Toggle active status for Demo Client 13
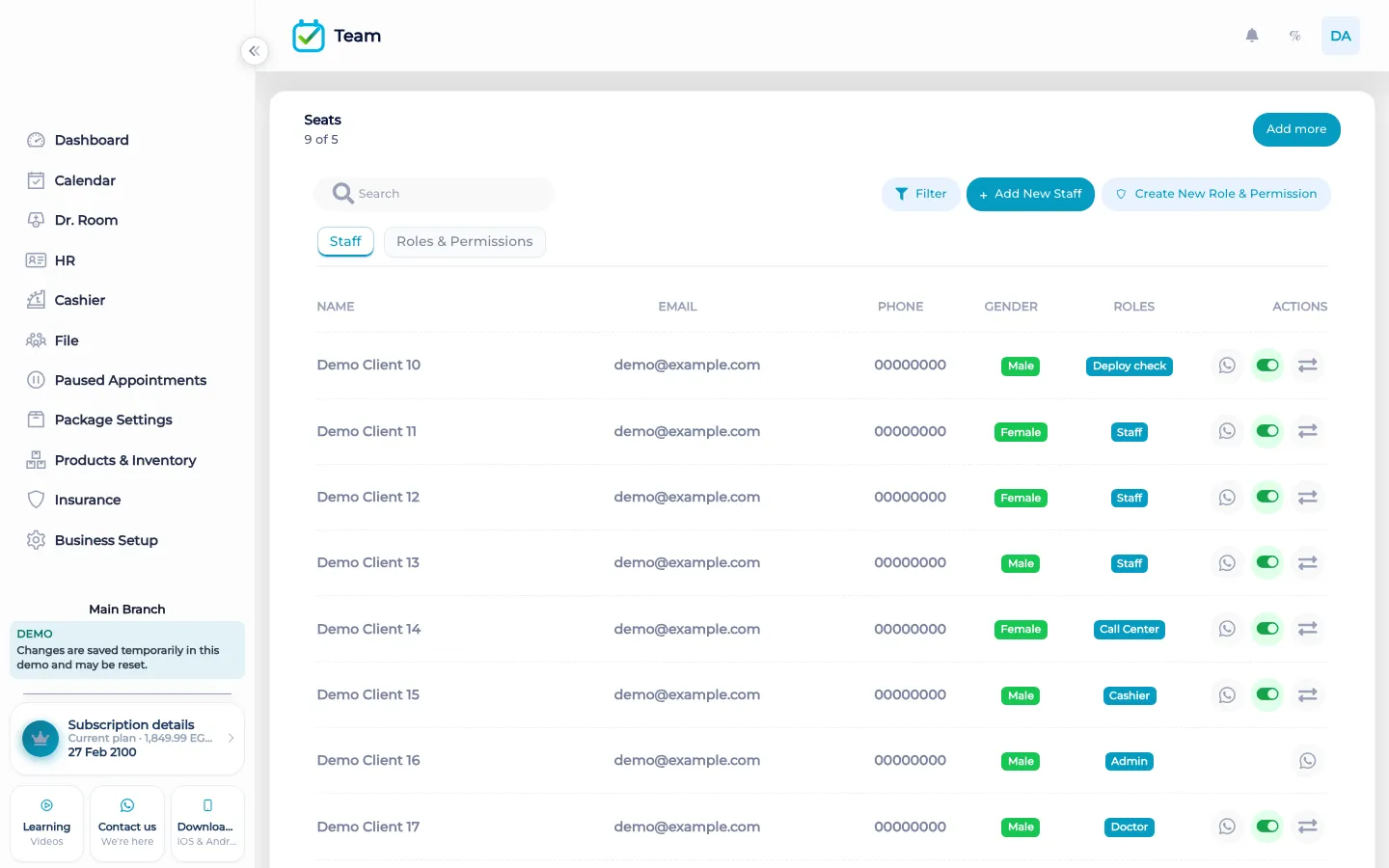The width and height of the screenshot is (1389, 868). pos(1267,563)
